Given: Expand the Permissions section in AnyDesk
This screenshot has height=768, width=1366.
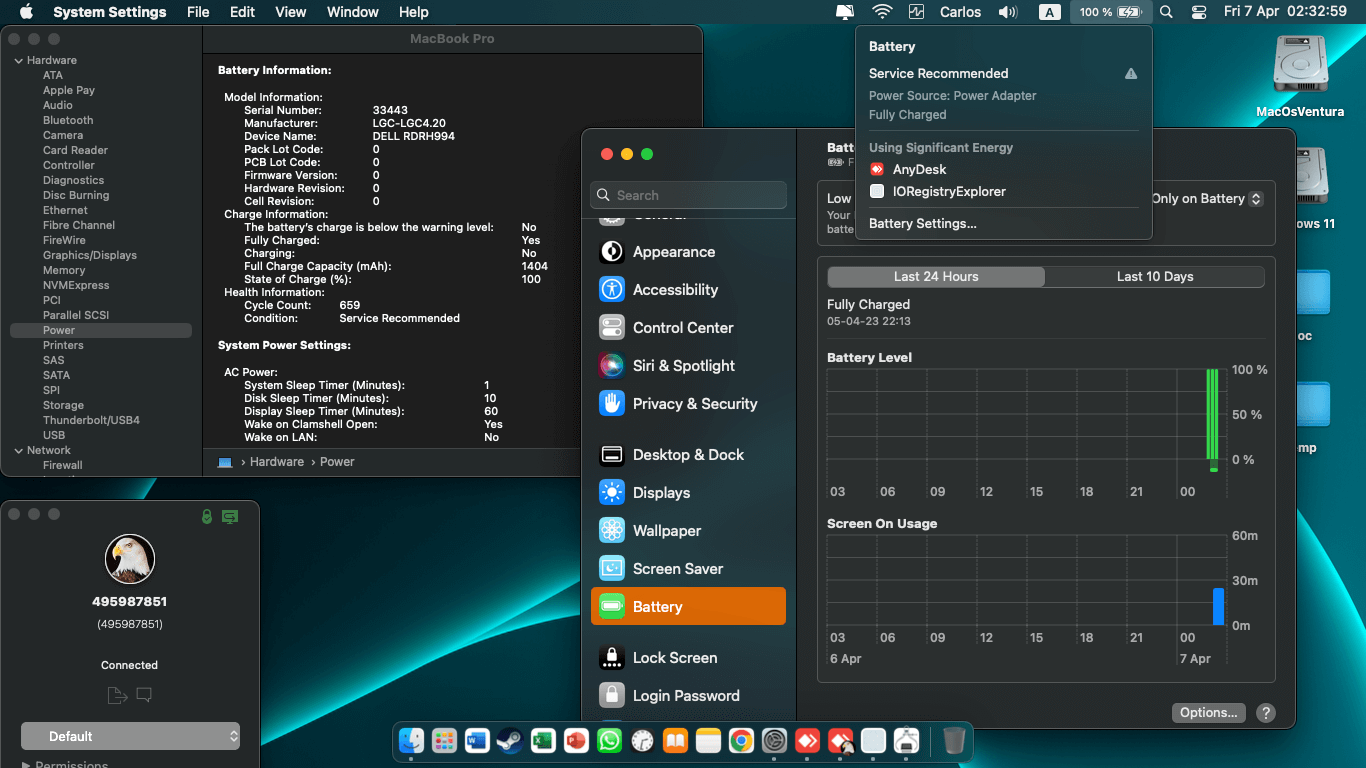Looking at the screenshot, I should pyautogui.click(x=26, y=765).
